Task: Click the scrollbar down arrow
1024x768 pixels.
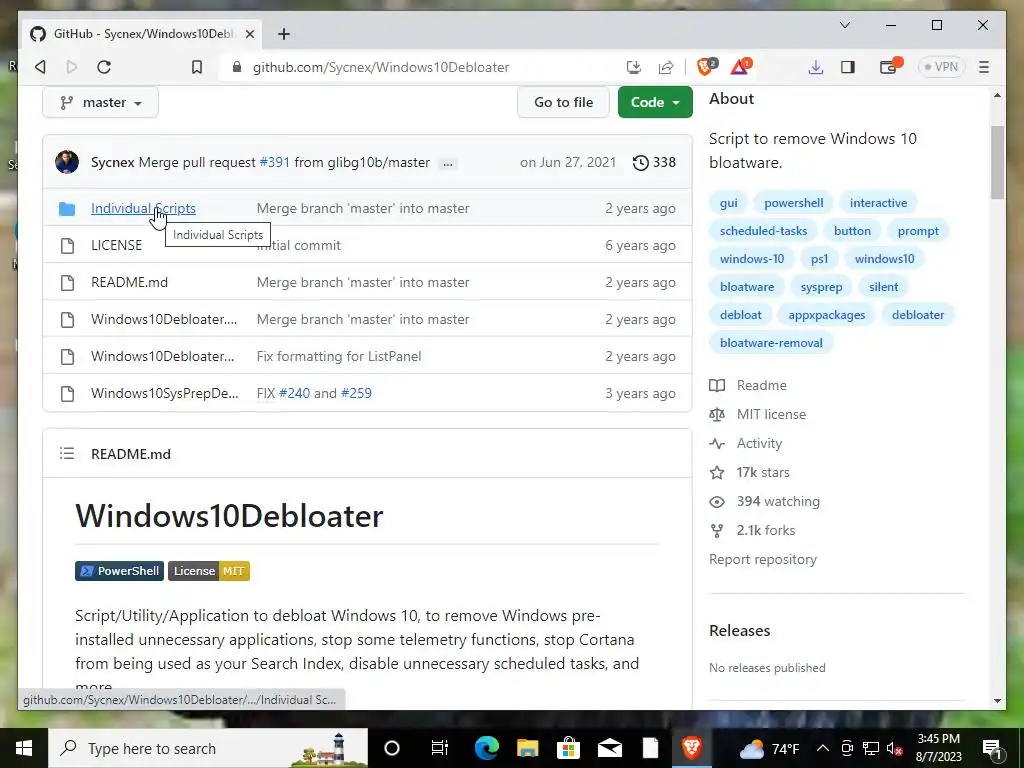Action: [x=997, y=701]
